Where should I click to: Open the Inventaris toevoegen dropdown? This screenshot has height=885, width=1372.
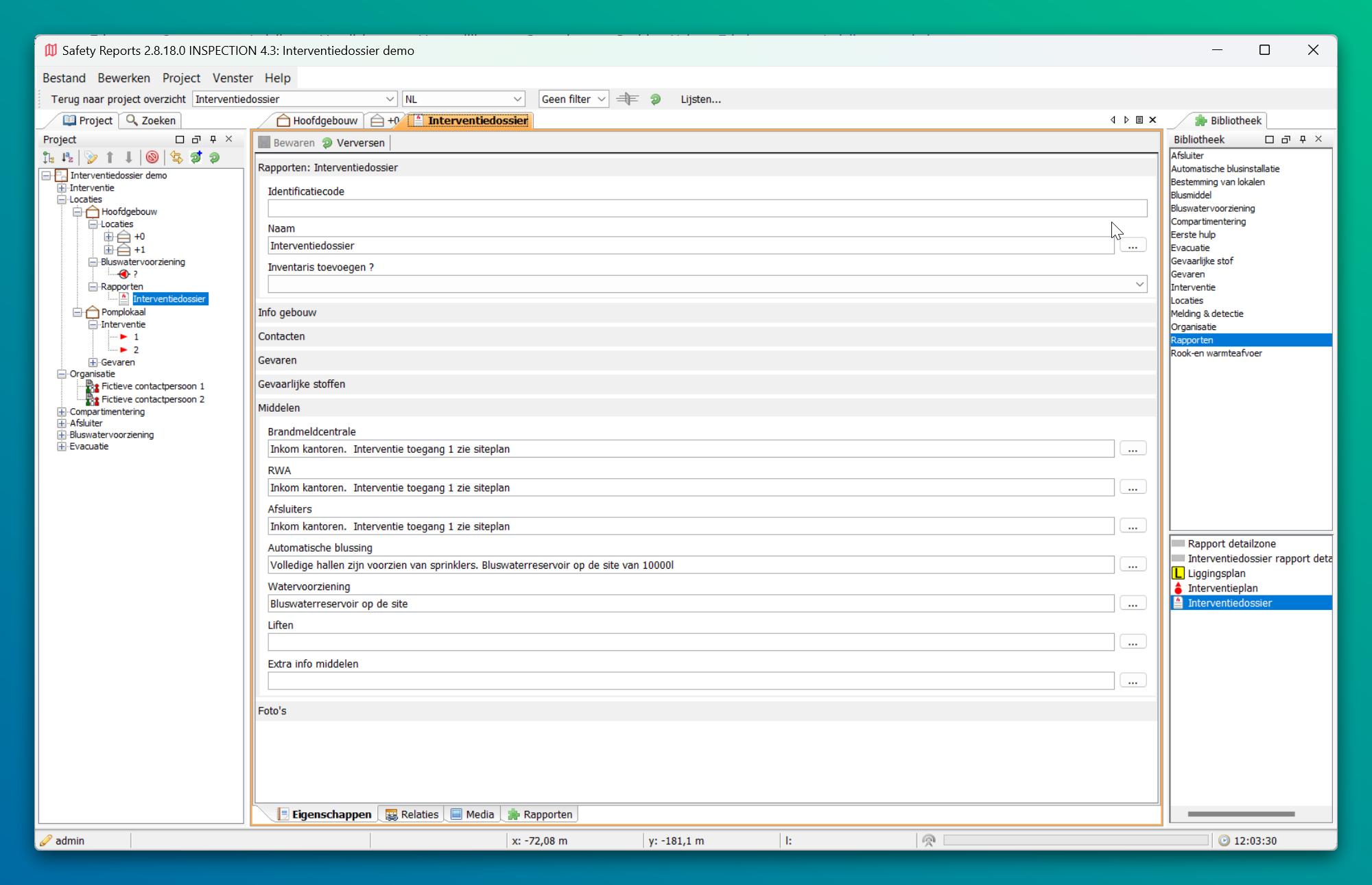pyautogui.click(x=1139, y=284)
